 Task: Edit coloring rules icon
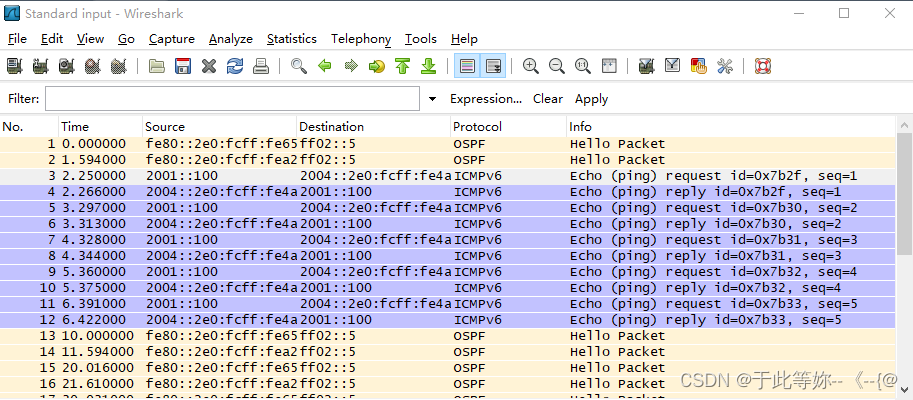(x=699, y=66)
